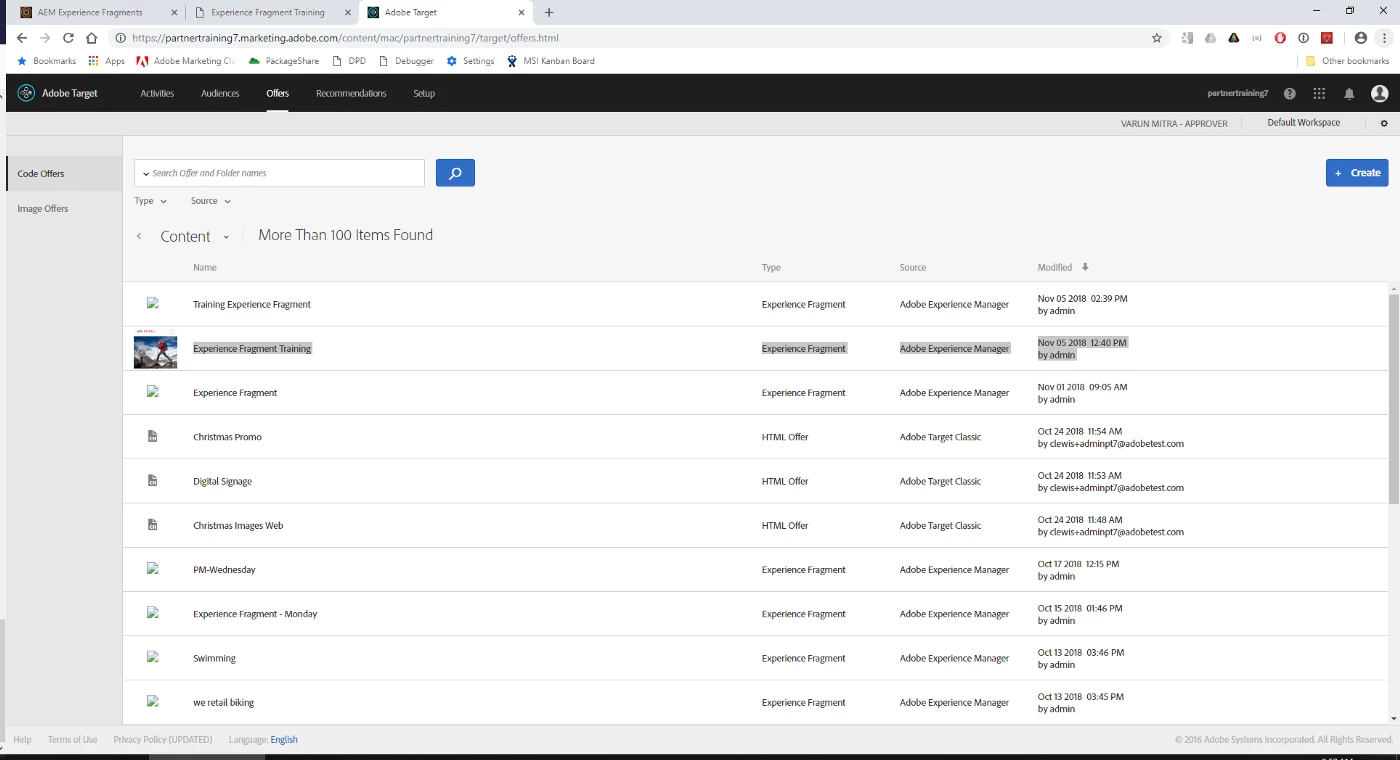Viewport: 1400px width, 760px height.
Task: Open the Other bookmarks folder
Action: [1347, 61]
